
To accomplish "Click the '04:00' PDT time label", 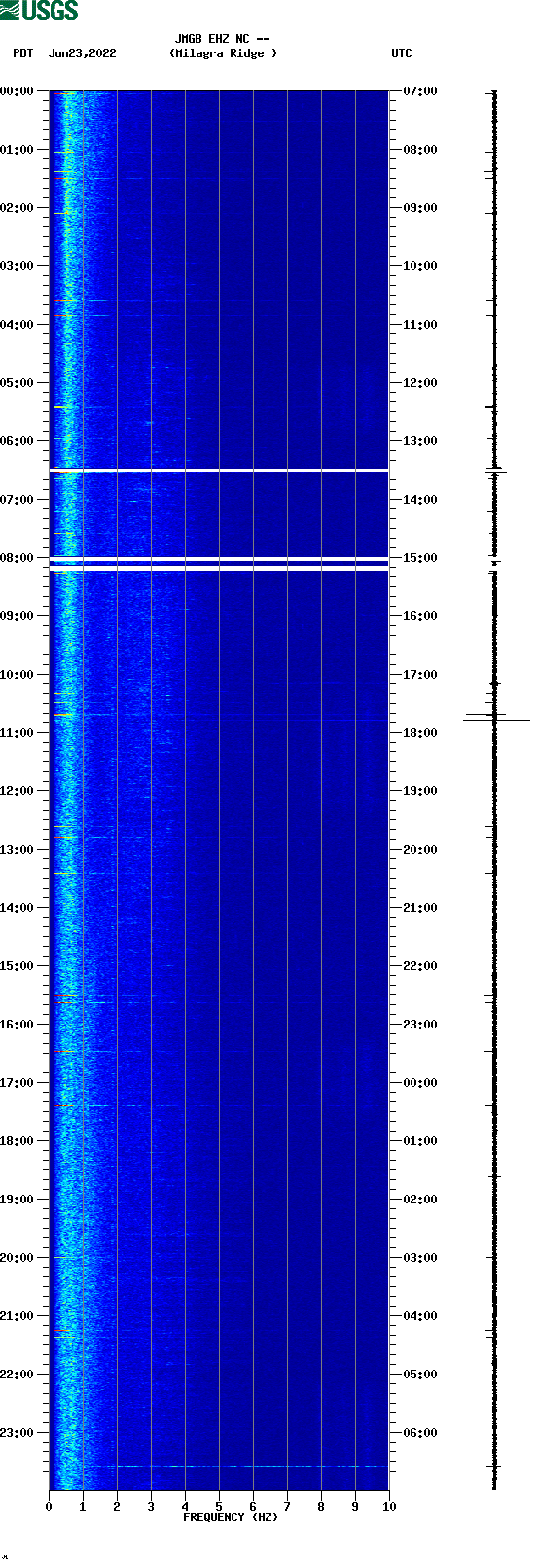I will (x=17, y=325).
